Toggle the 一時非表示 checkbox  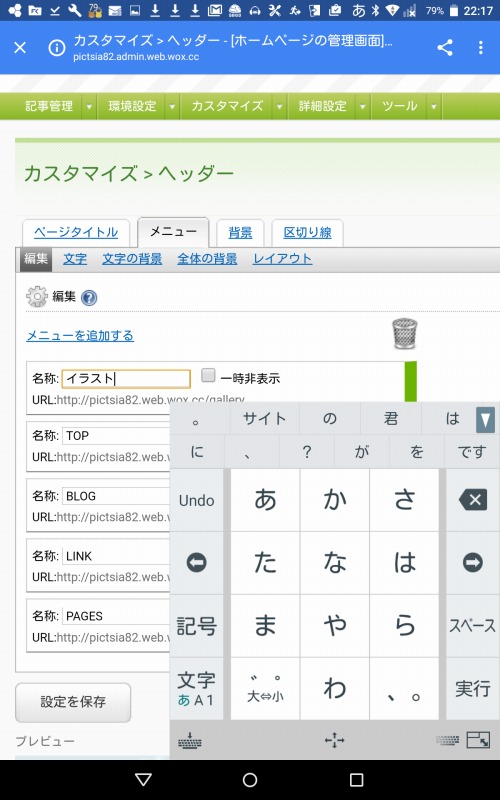pyautogui.click(x=208, y=376)
